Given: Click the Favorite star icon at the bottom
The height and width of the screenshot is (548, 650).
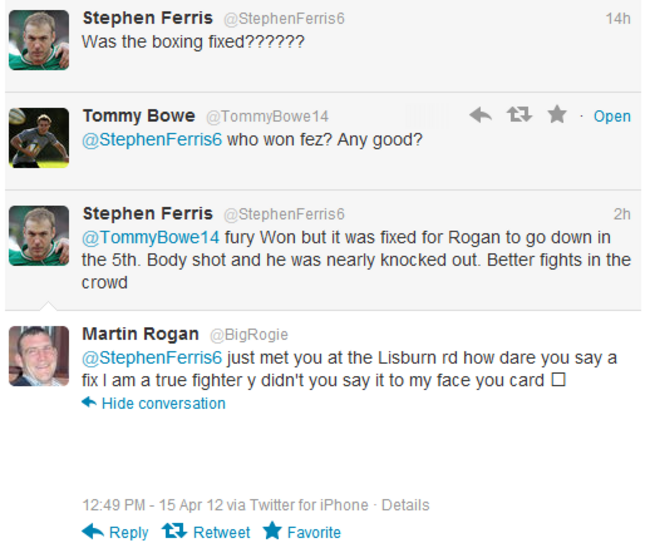Looking at the screenshot, I should [272, 531].
